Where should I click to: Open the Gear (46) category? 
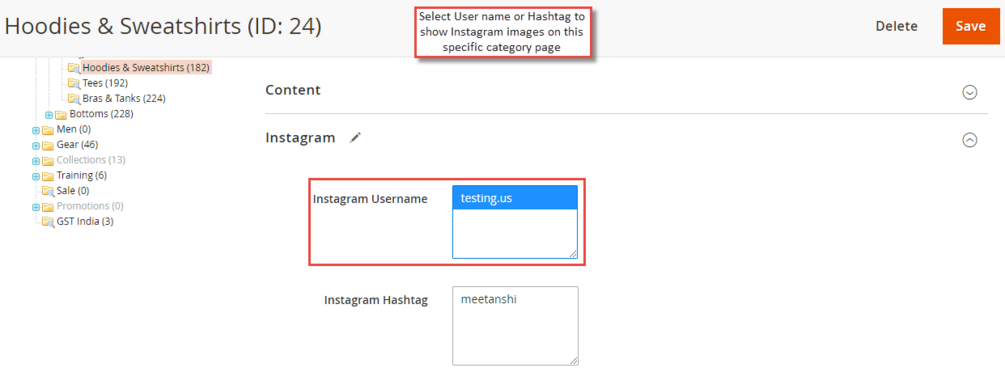tap(78, 145)
